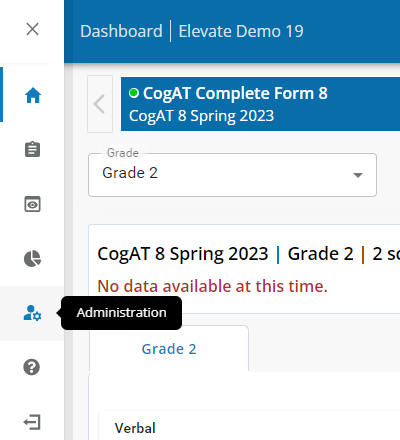Click the green status dot
Screen dimensions: 400x440
[134, 93]
